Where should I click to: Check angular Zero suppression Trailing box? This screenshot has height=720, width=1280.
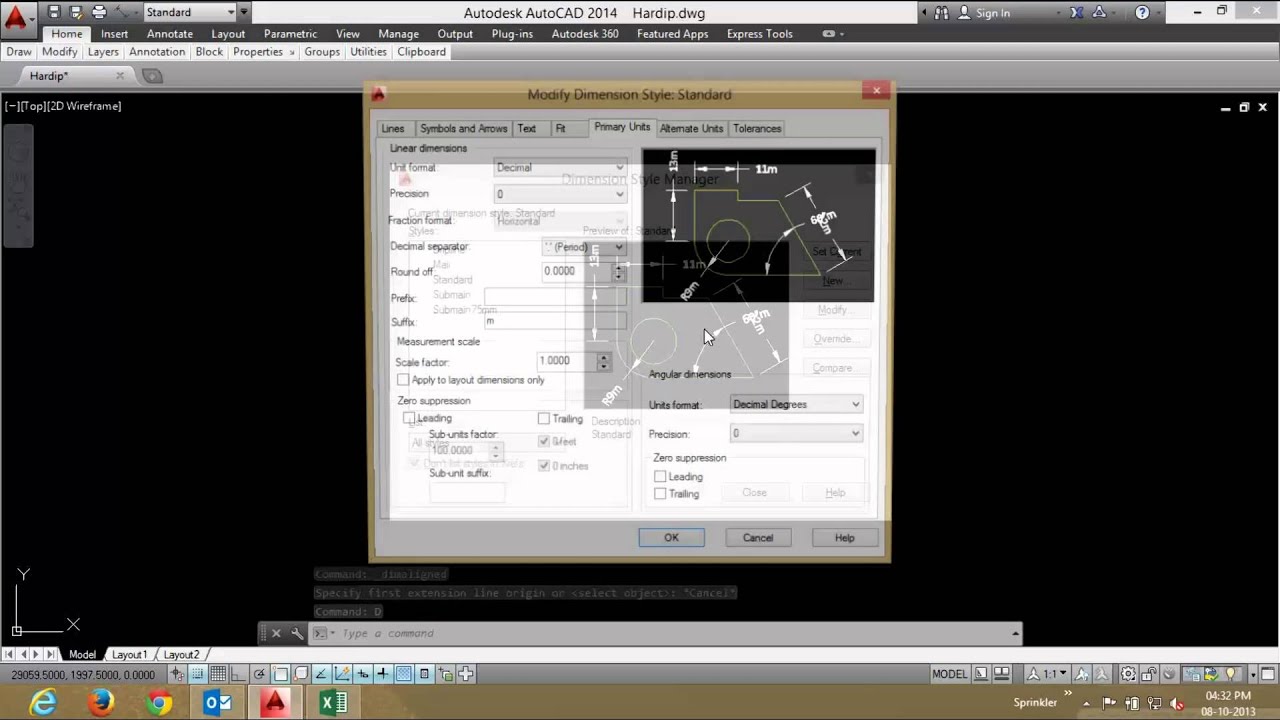point(660,494)
